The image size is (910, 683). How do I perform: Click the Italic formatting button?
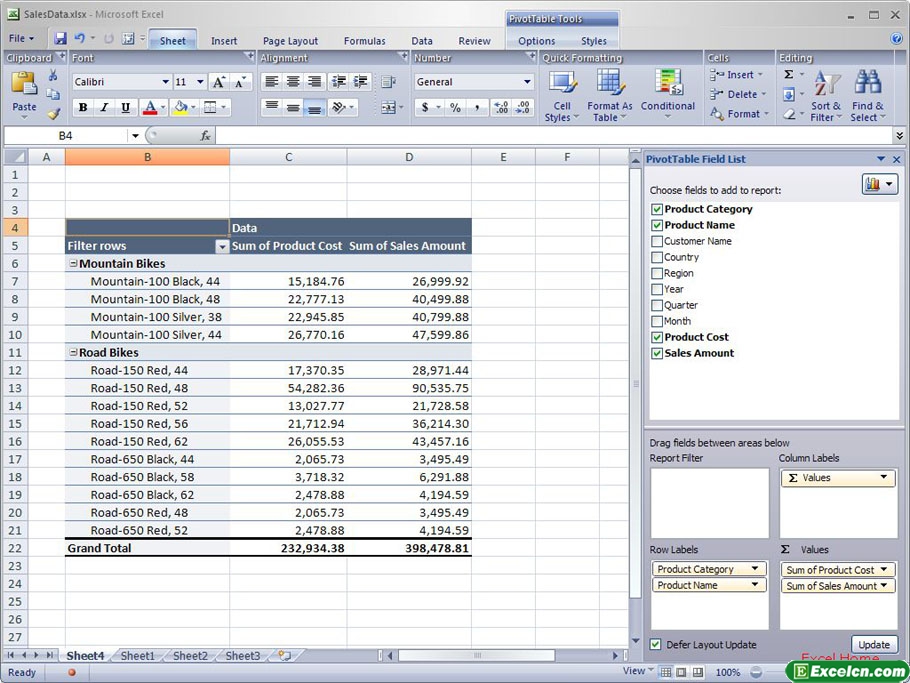pos(104,108)
